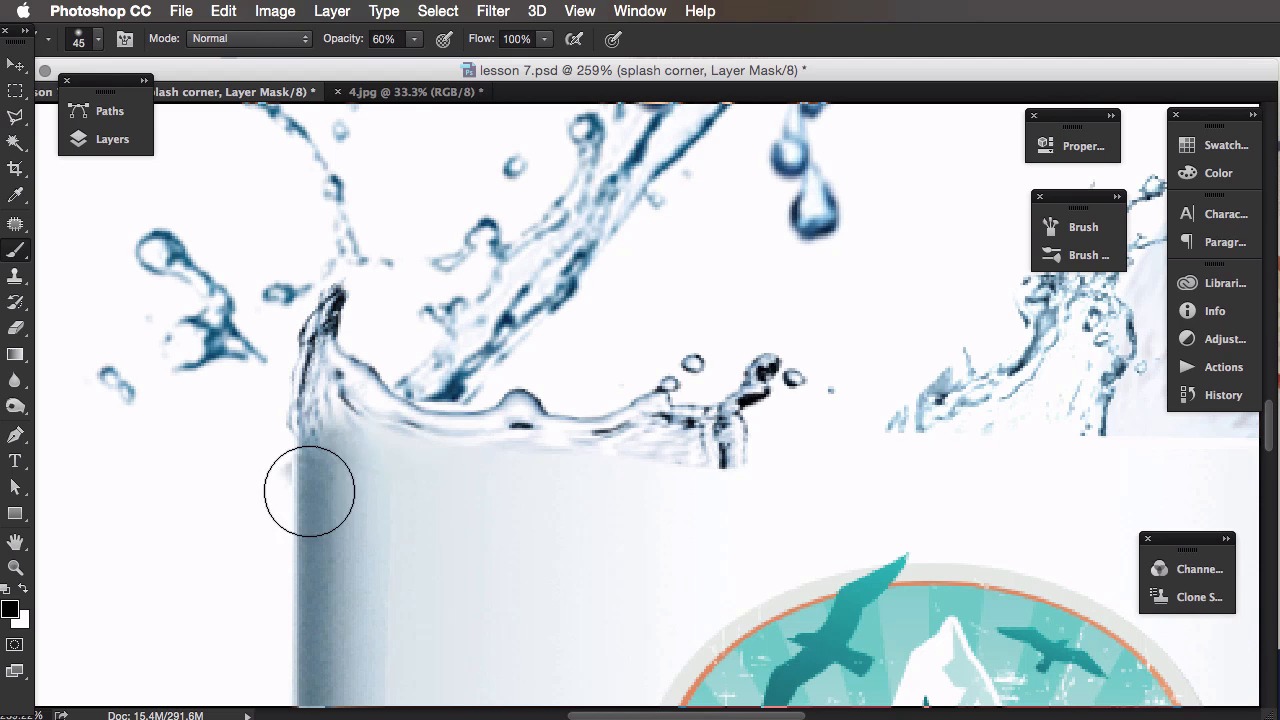The image size is (1280, 720).
Task: Select the Eyedropper tool
Action: 15,196
